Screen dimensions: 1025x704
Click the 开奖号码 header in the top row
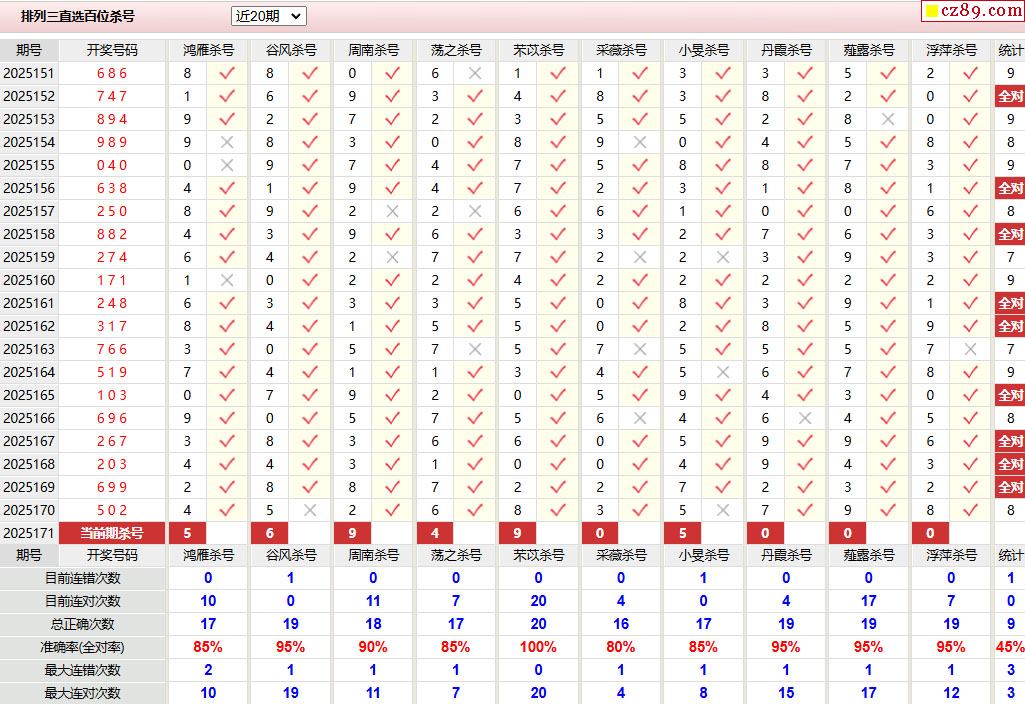(x=112, y=50)
